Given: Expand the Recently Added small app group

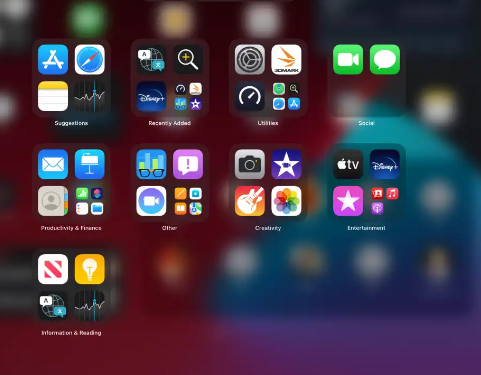Looking at the screenshot, I should [x=188, y=96].
